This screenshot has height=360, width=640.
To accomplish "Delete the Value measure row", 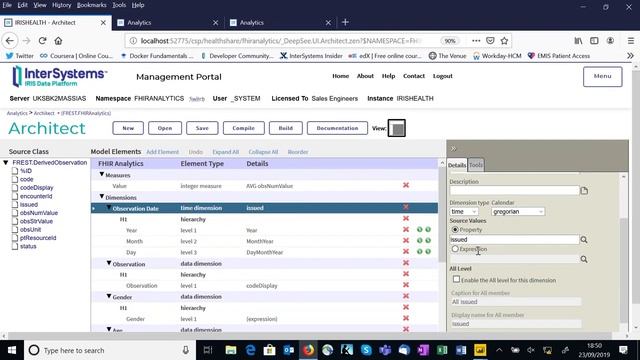I will click(406, 185).
